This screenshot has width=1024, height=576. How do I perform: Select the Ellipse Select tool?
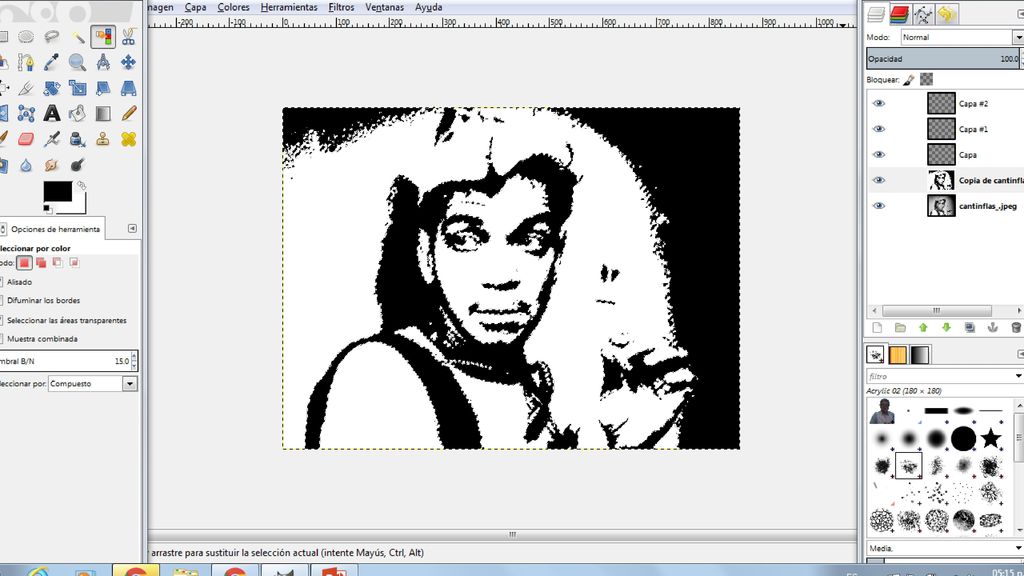26,37
